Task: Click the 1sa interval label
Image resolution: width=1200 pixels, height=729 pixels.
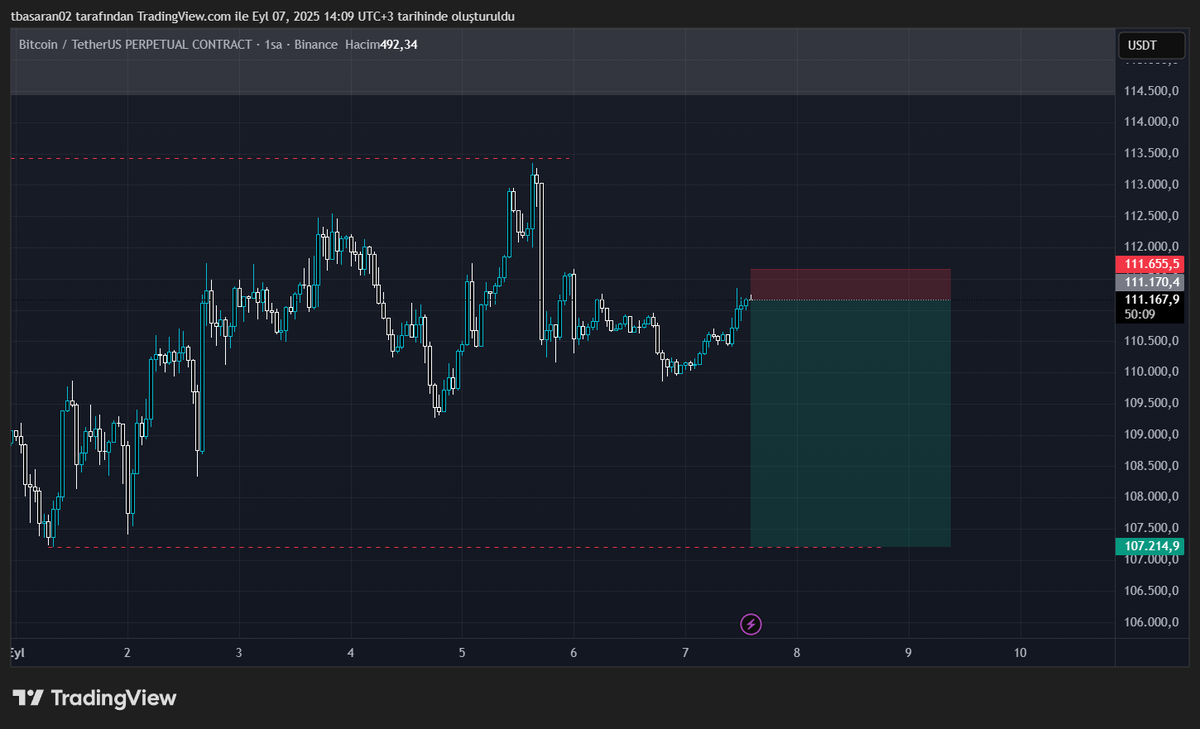Action: (x=273, y=45)
